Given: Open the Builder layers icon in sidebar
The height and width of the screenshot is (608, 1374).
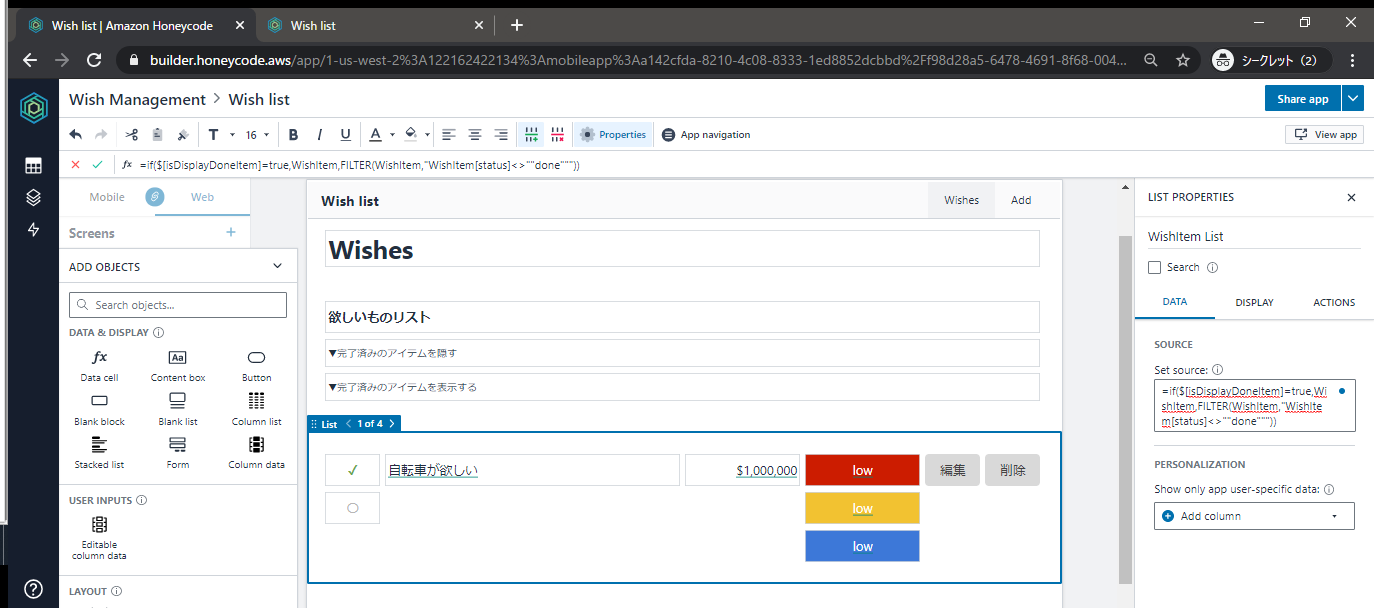Looking at the screenshot, I should pos(33,198).
